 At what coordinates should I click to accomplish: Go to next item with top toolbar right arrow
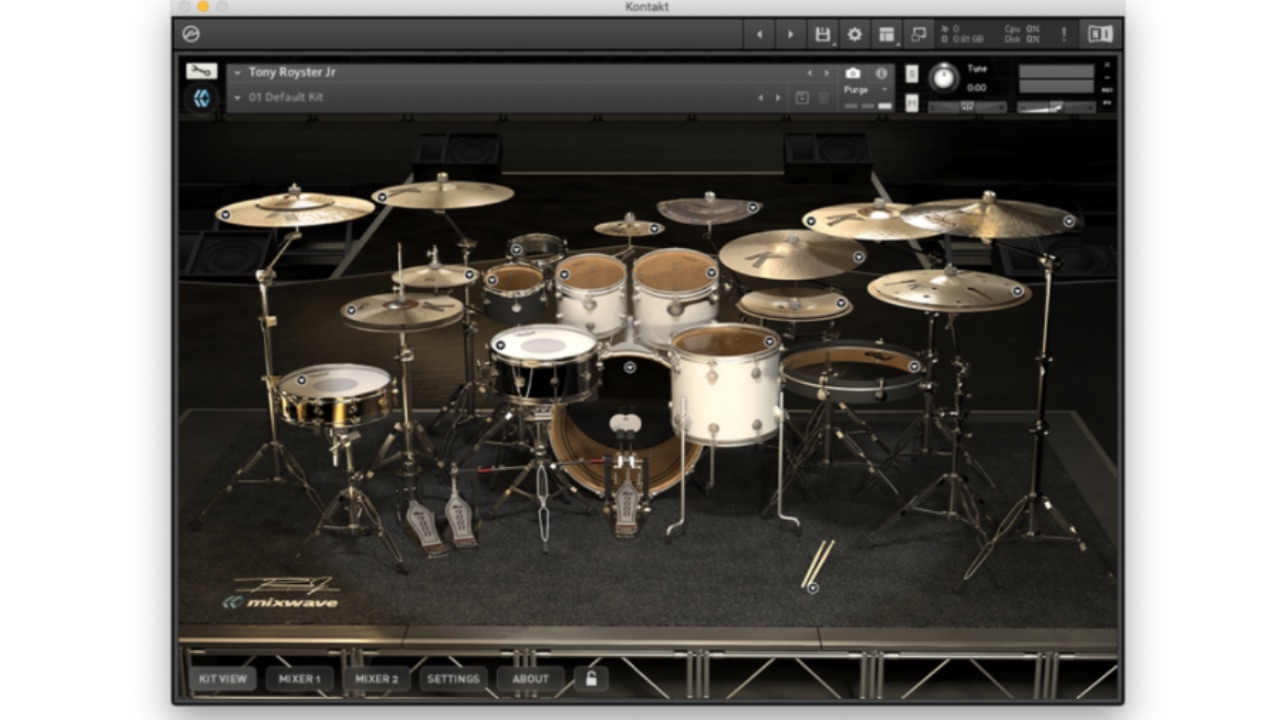(x=790, y=35)
